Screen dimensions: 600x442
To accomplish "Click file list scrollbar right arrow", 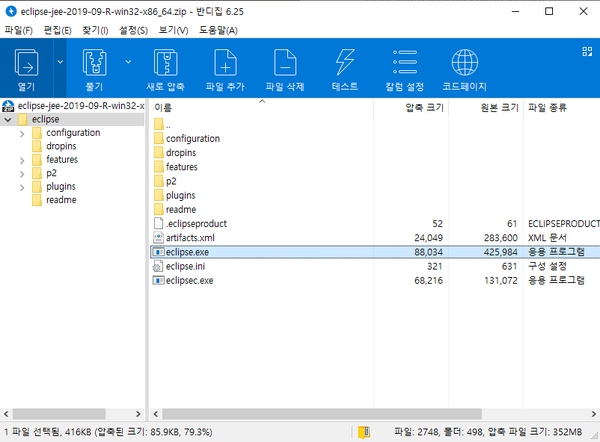I will (593, 414).
